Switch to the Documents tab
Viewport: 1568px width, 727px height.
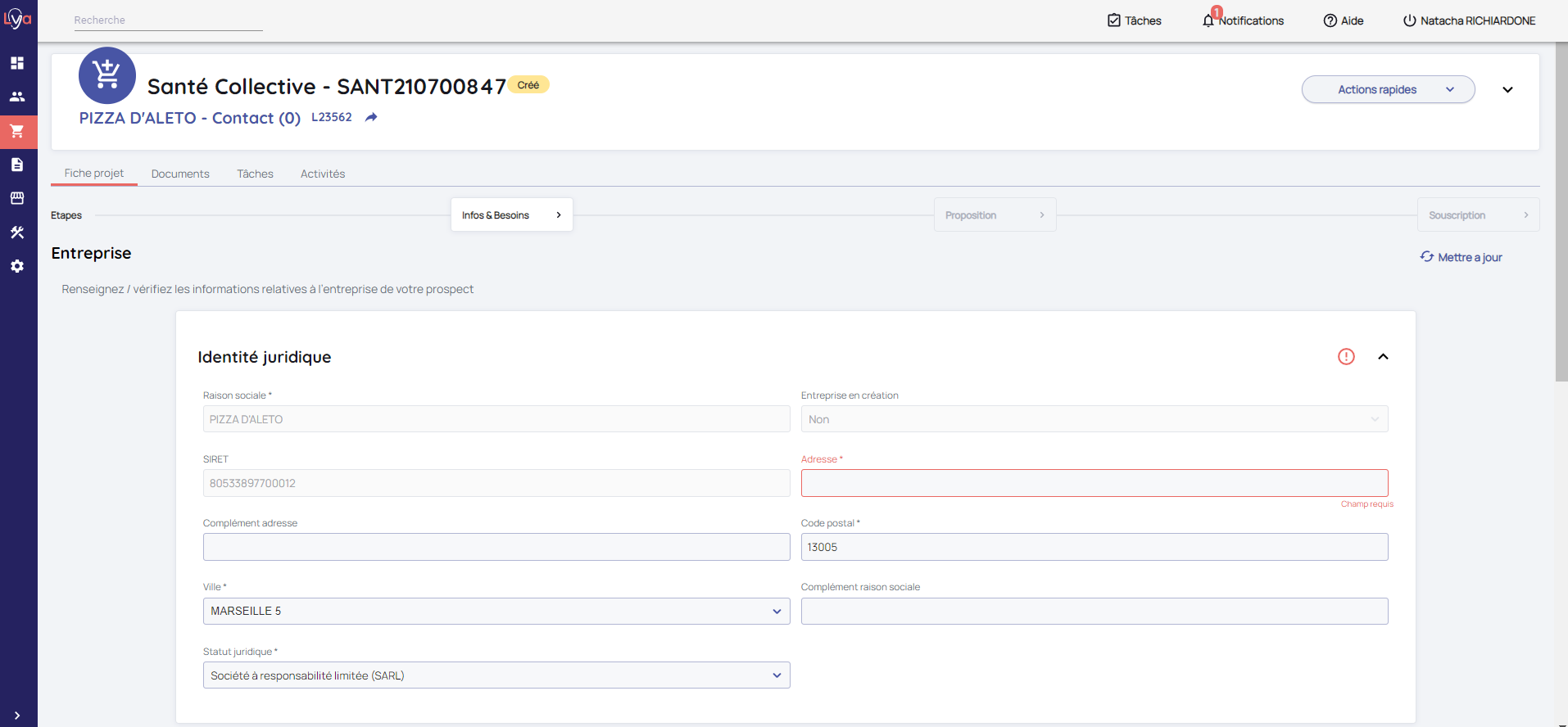pos(180,174)
